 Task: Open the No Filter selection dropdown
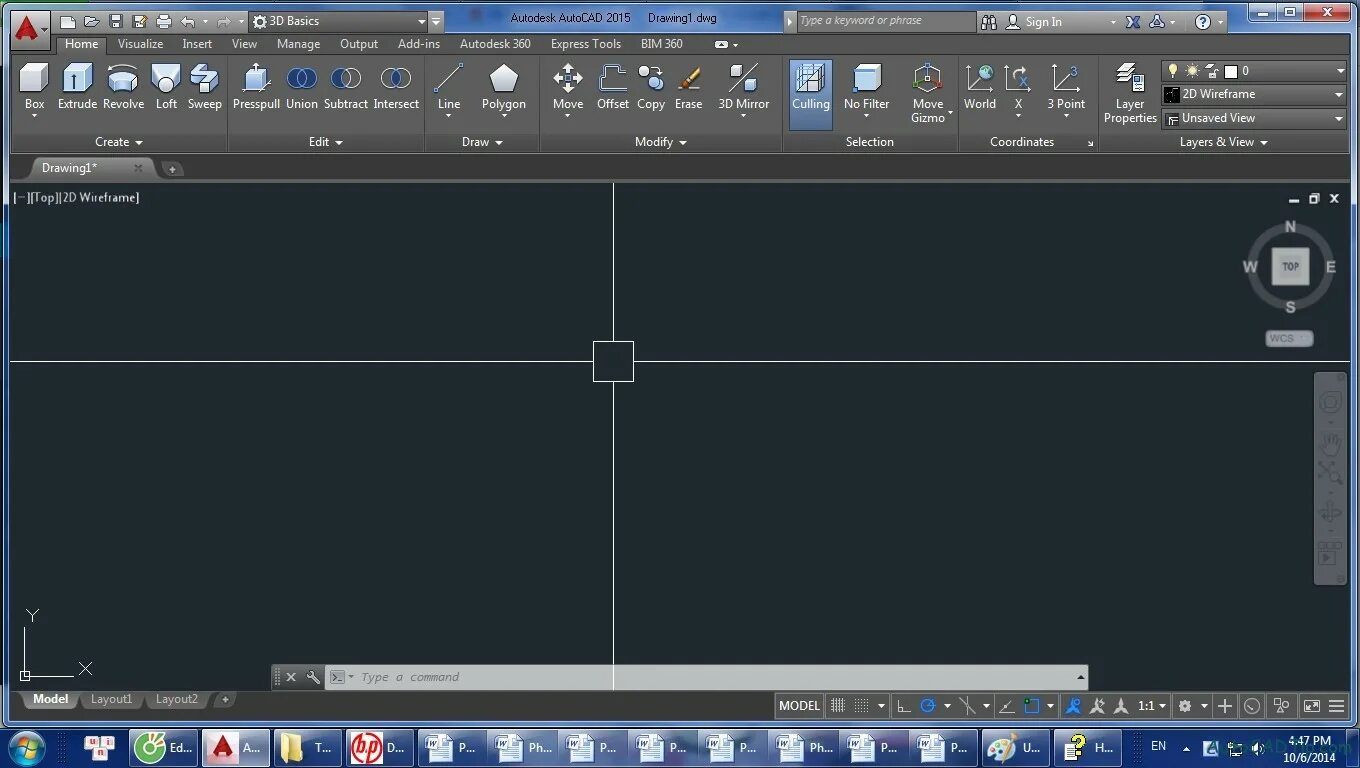point(866,93)
